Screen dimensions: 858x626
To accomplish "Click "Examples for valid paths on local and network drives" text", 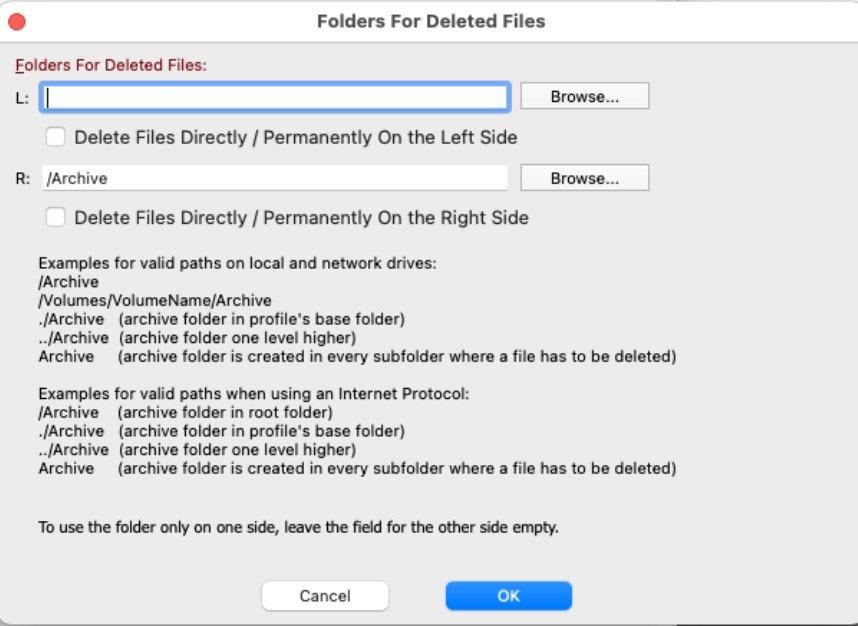I will pyautogui.click(x=238, y=264).
